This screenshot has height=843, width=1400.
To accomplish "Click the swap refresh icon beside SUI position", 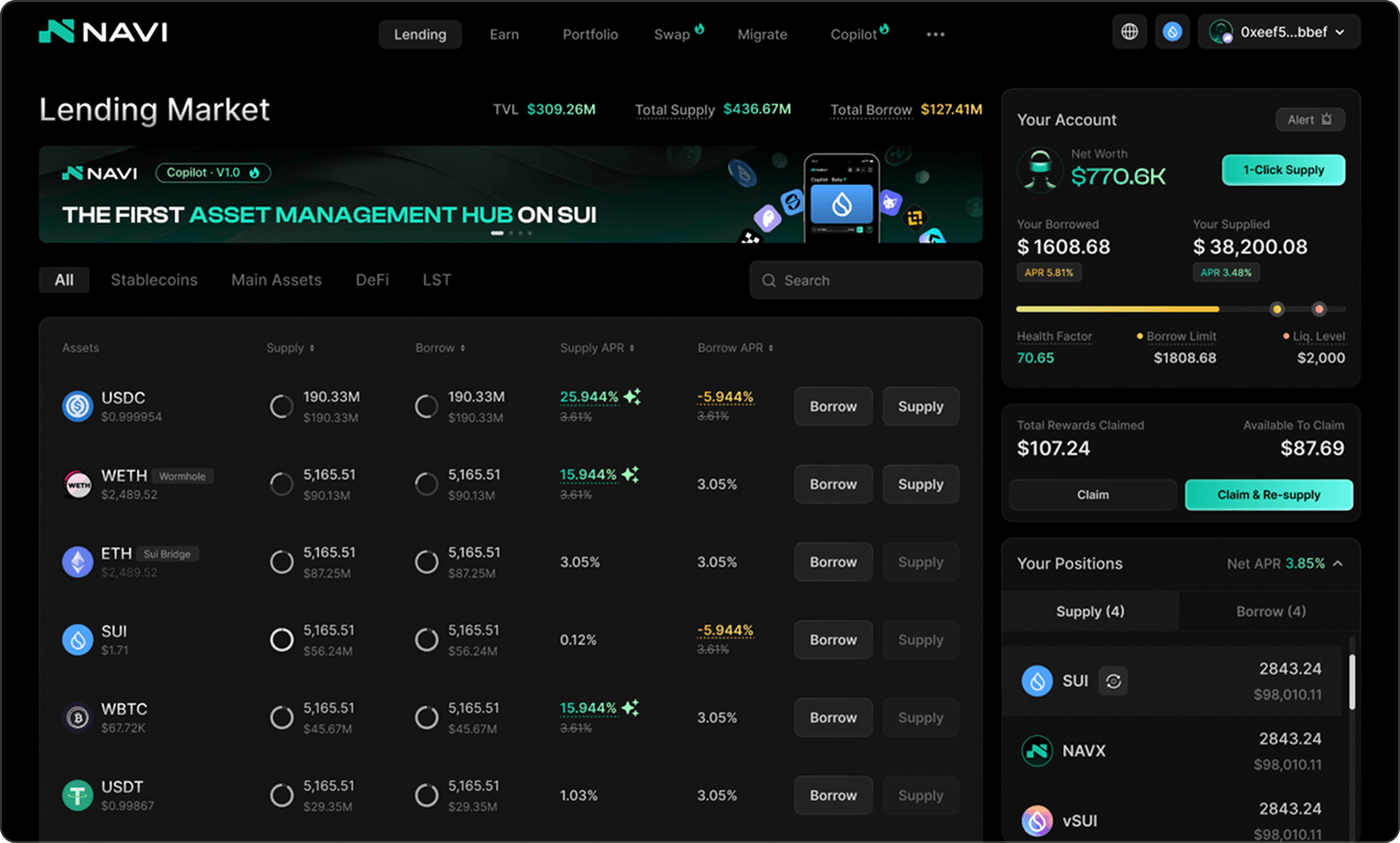I will coord(1113,681).
